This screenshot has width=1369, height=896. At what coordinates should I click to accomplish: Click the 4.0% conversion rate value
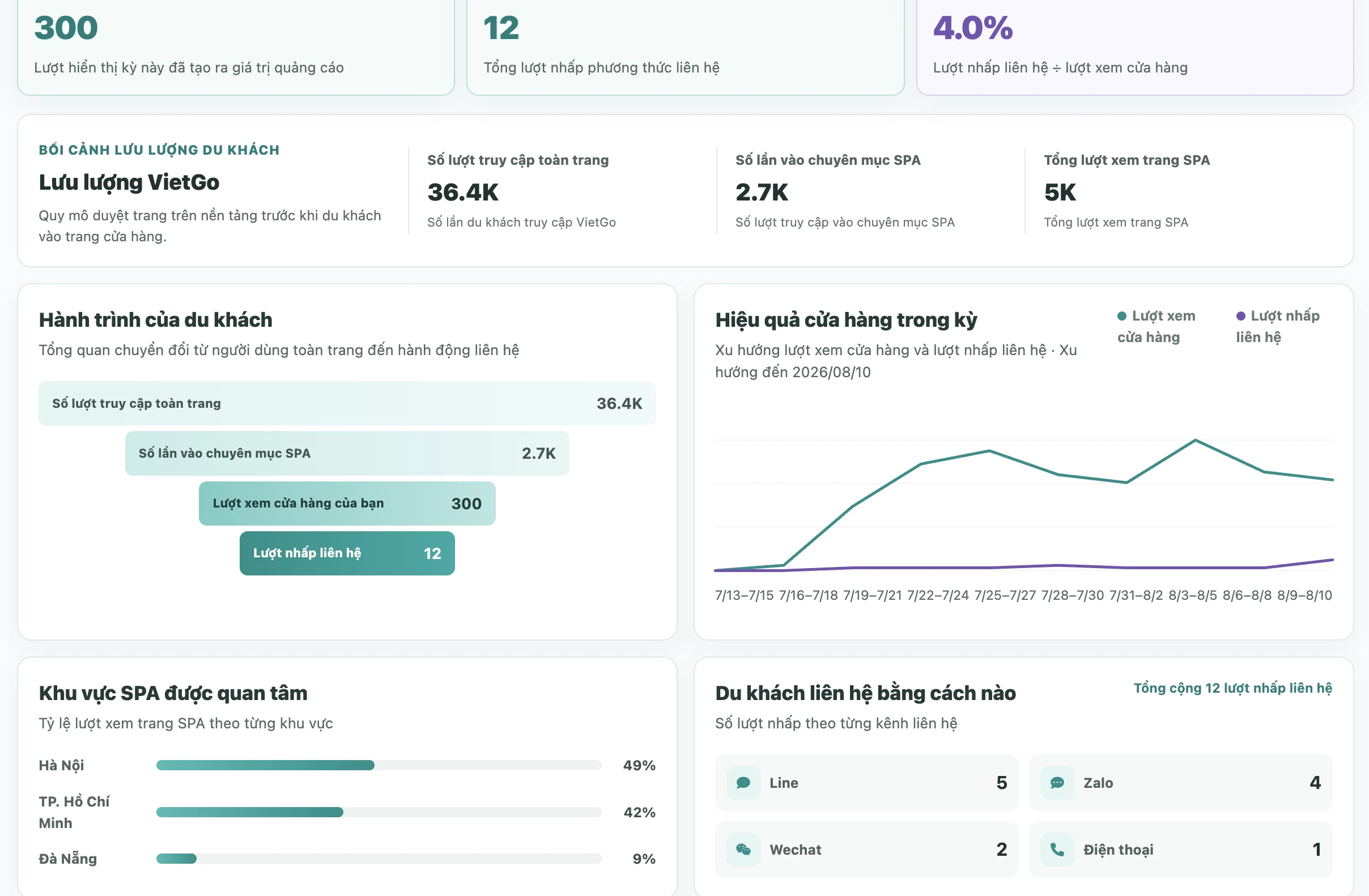coord(973,28)
